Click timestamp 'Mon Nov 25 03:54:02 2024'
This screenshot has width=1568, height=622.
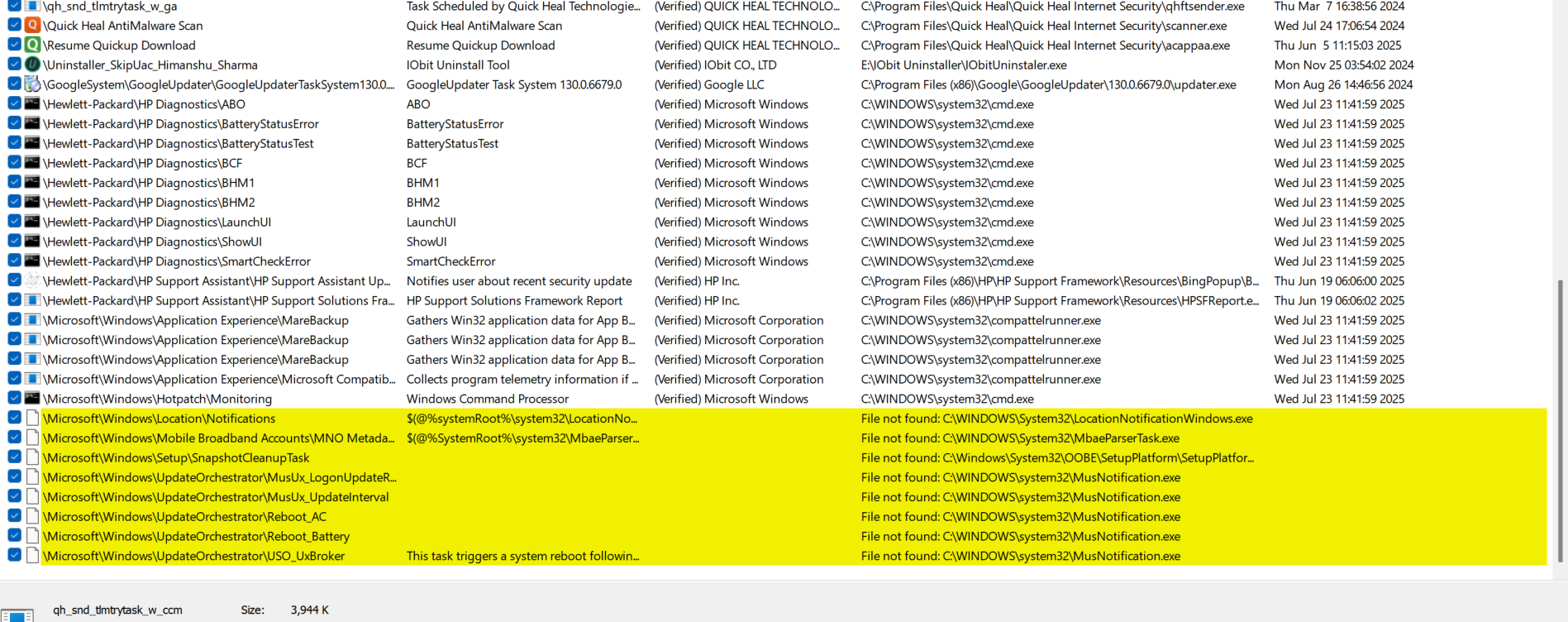1344,65
